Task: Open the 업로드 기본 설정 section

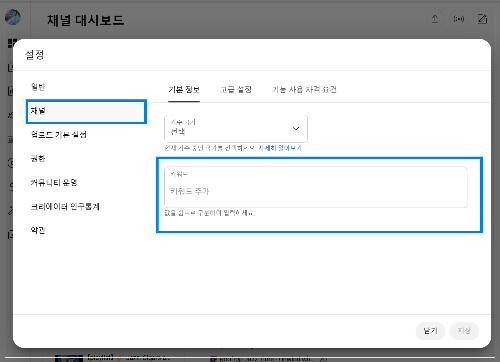Action: pos(58,135)
